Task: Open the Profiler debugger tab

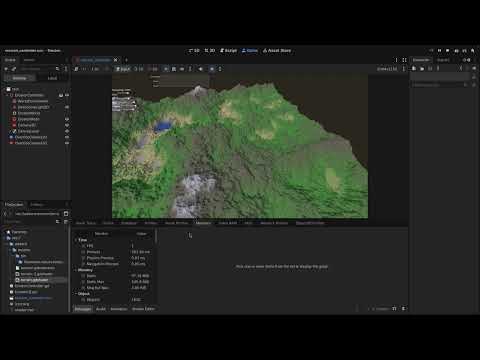Action: click(x=151, y=223)
